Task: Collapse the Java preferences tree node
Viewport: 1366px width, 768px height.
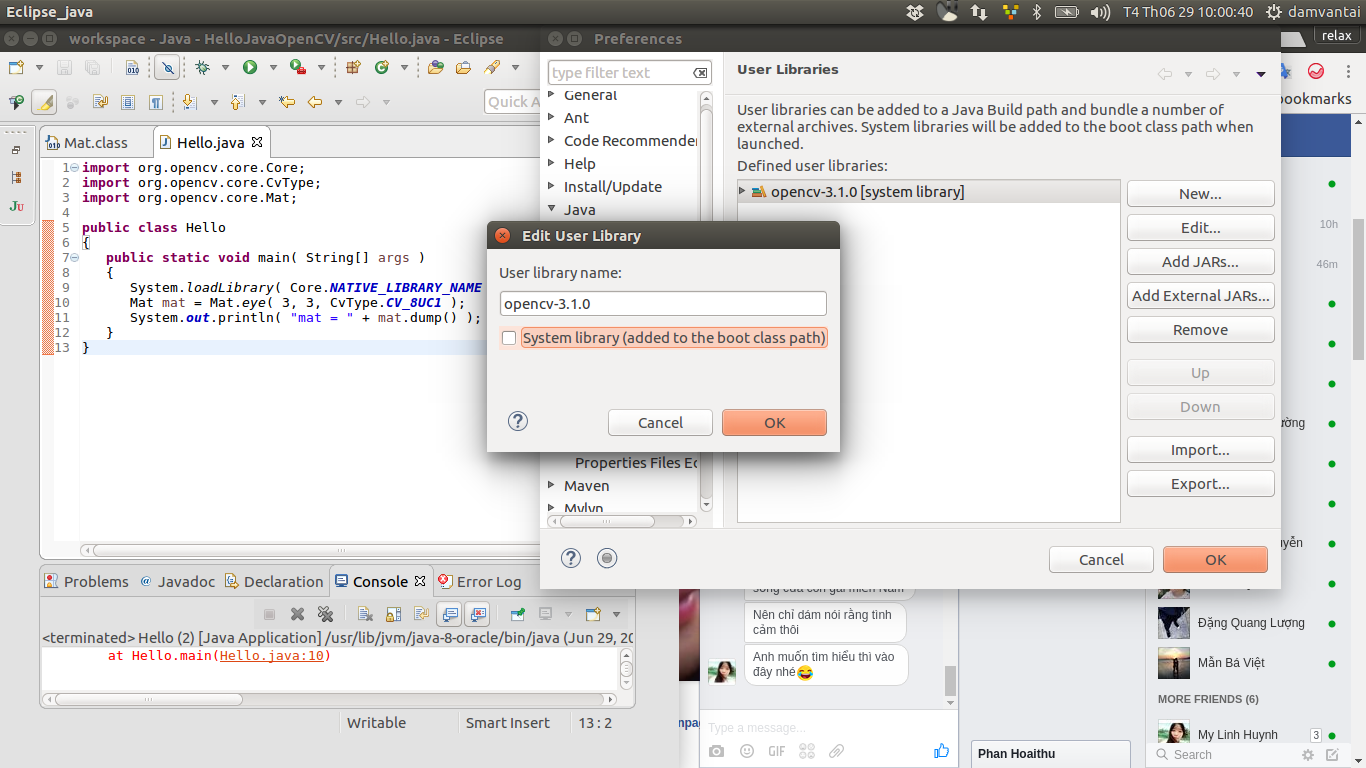Action: 551,209
